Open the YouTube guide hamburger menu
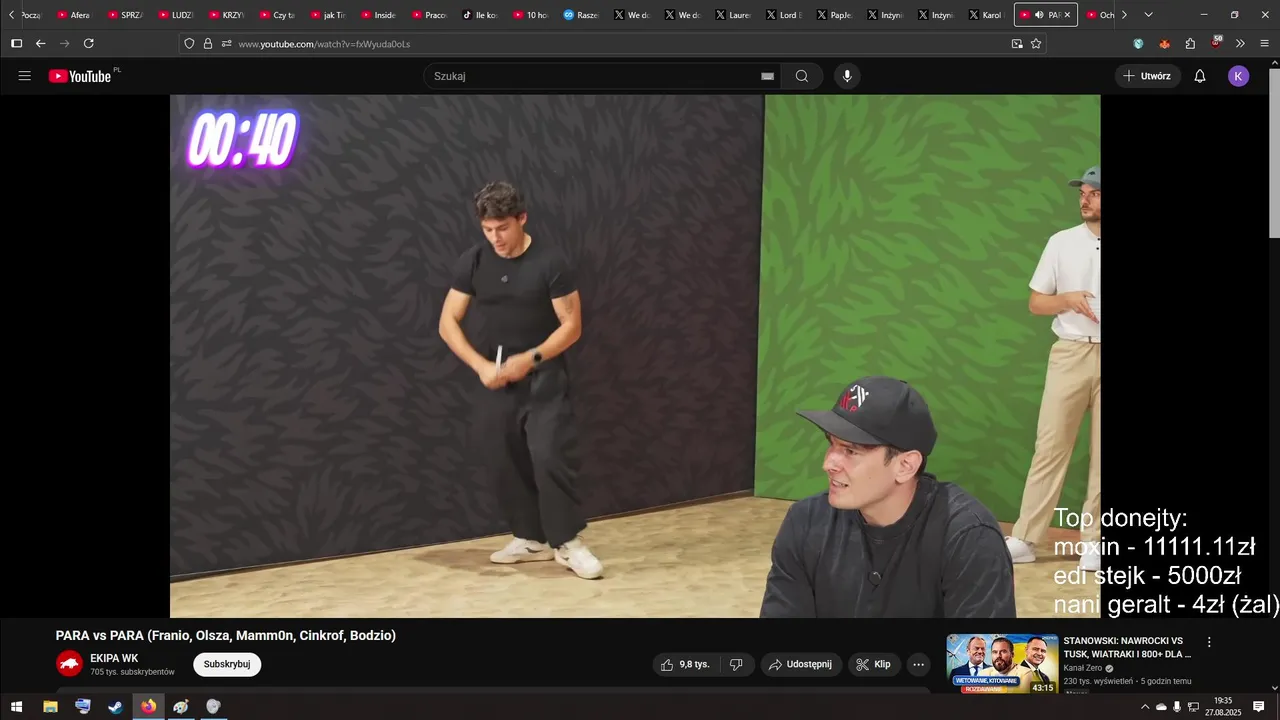 [25, 76]
